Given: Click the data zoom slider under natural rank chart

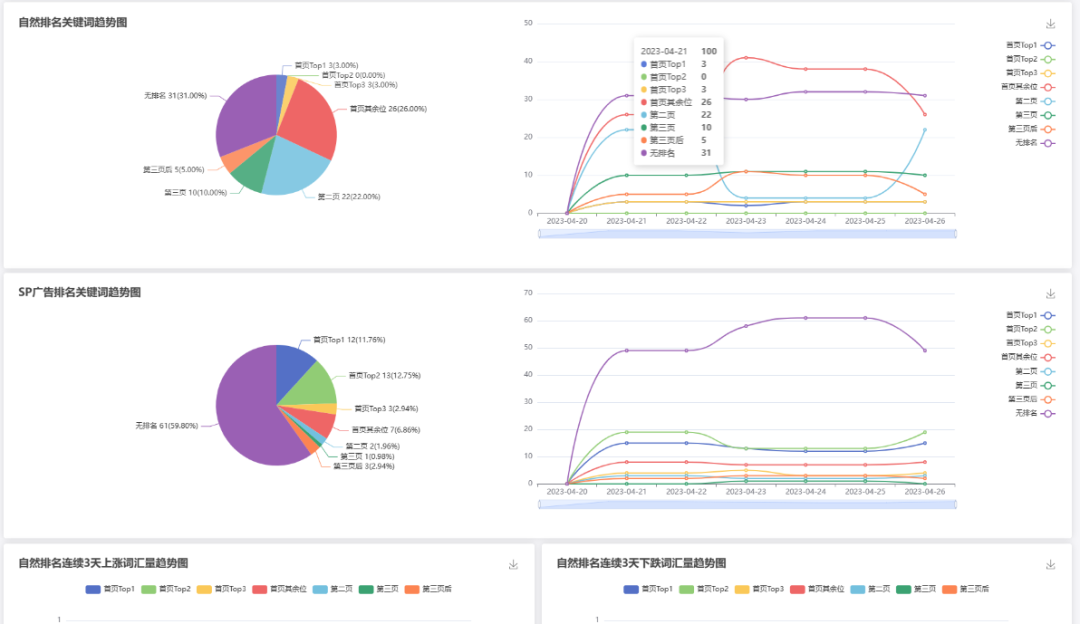Looking at the screenshot, I should 747,234.
